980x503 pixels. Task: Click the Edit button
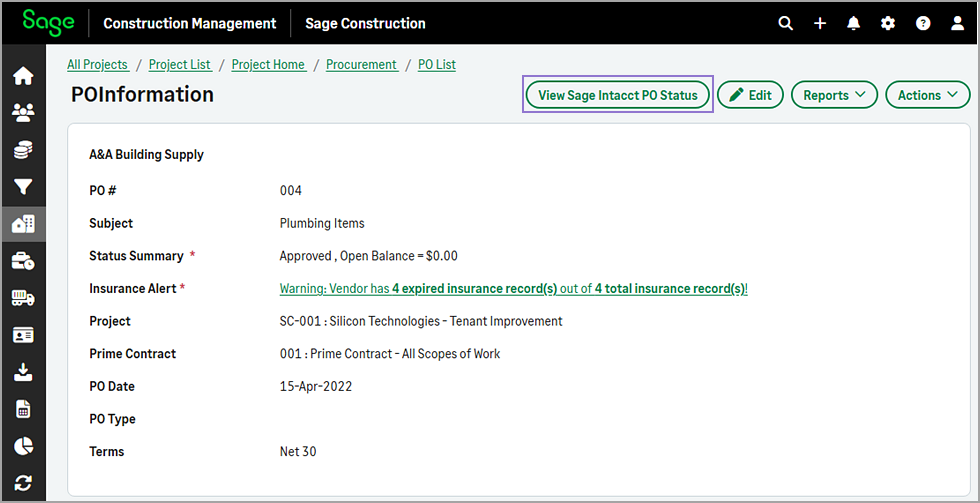click(750, 95)
